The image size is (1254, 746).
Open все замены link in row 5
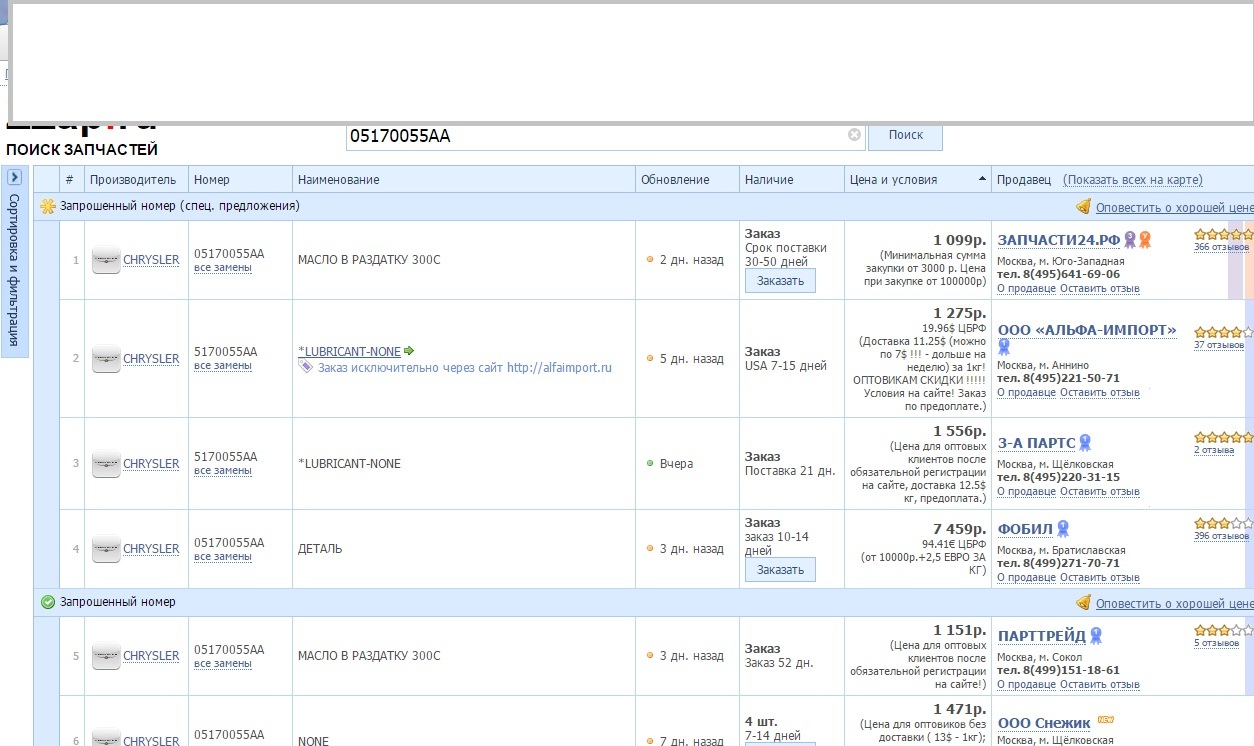pos(223,664)
